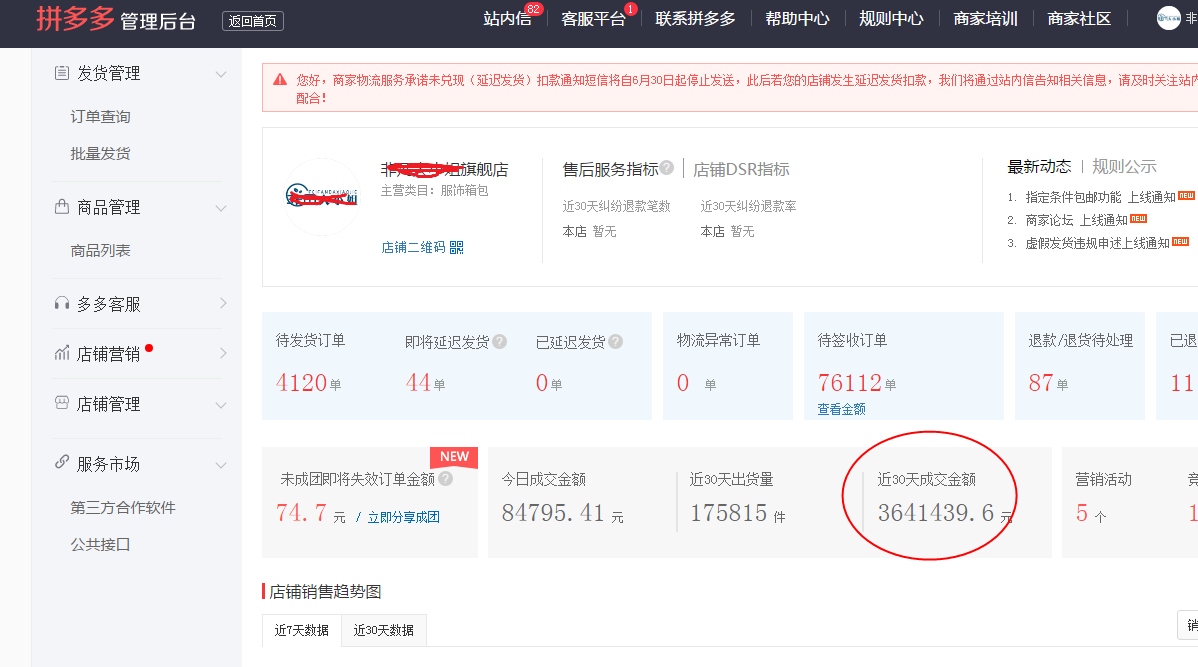Open the 店铺二维码 link
This screenshot has height=667, width=1198.
(413, 248)
